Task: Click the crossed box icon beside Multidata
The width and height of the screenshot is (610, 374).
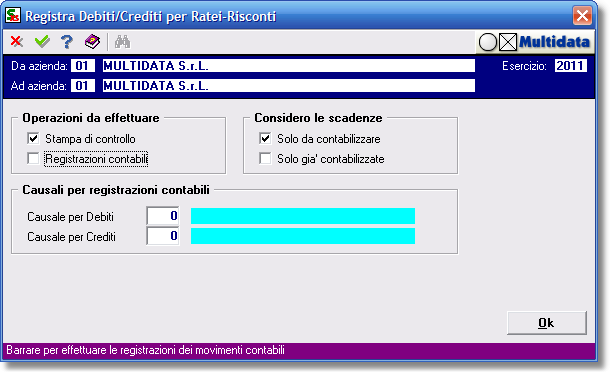Action: click(x=508, y=42)
